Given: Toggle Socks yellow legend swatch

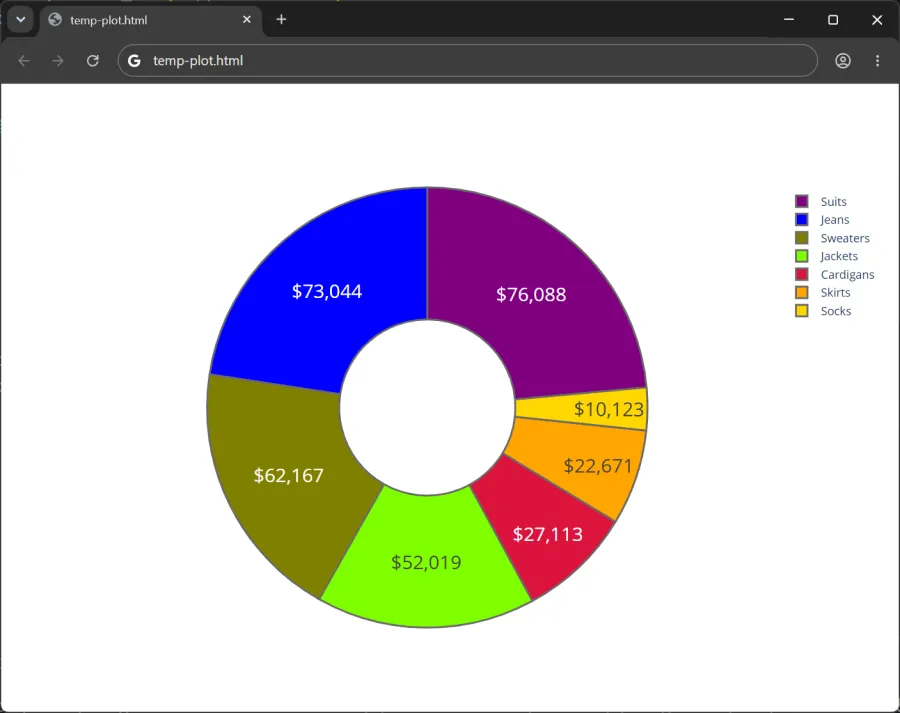Looking at the screenshot, I should pyautogui.click(x=801, y=311).
